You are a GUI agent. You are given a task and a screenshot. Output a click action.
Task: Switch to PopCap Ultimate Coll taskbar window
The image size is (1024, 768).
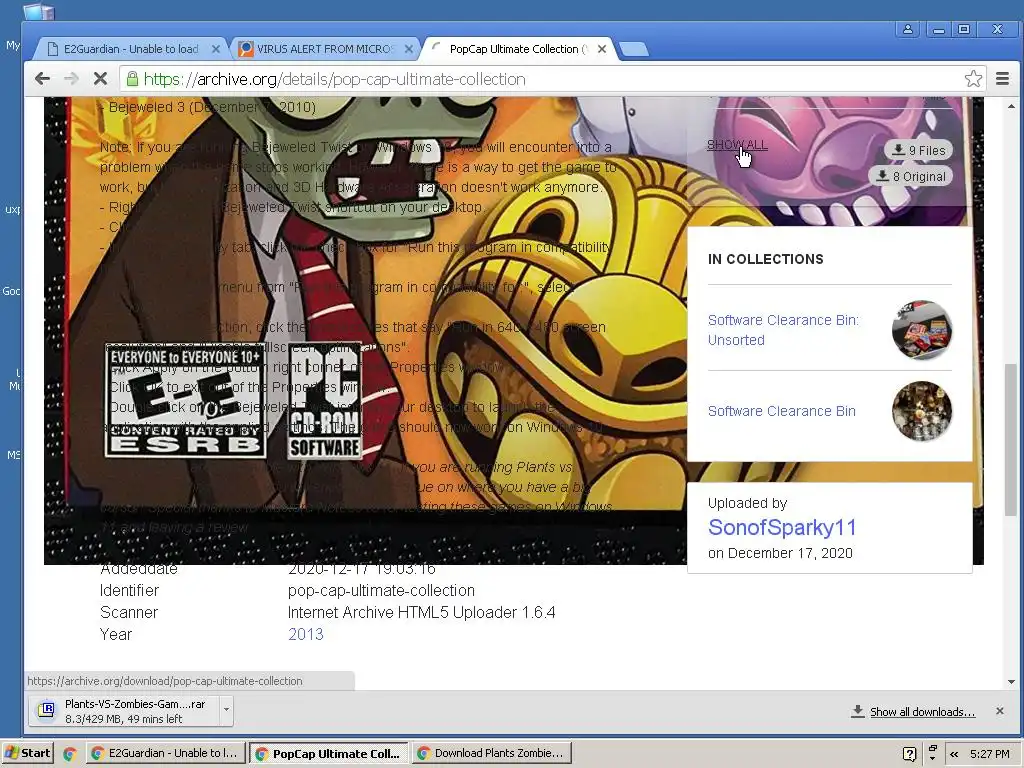pos(329,753)
